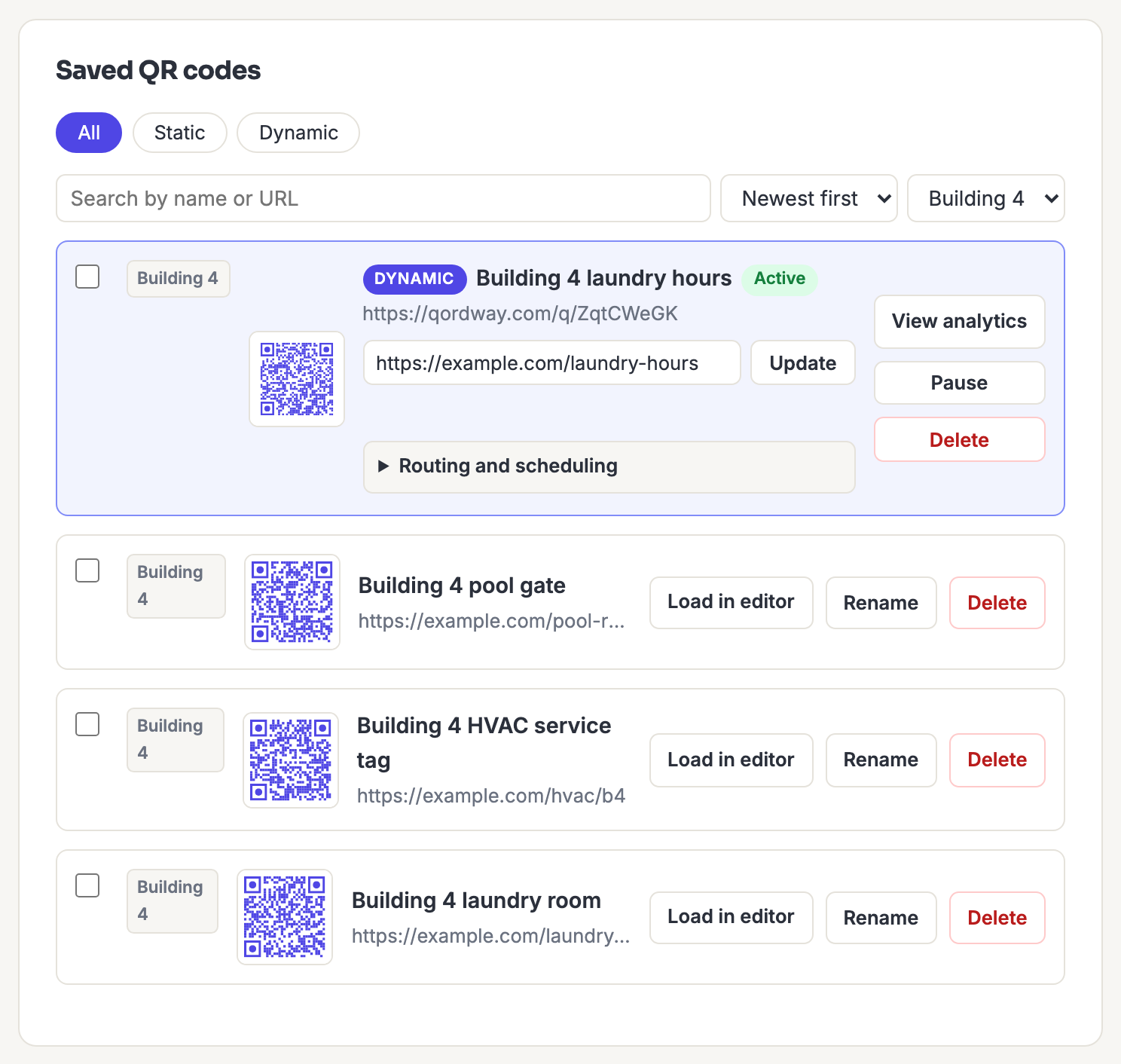This screenshot has width=1121, height=1064.
Task: Switch to the Static filter tab
Action: [x=179, y=133]
